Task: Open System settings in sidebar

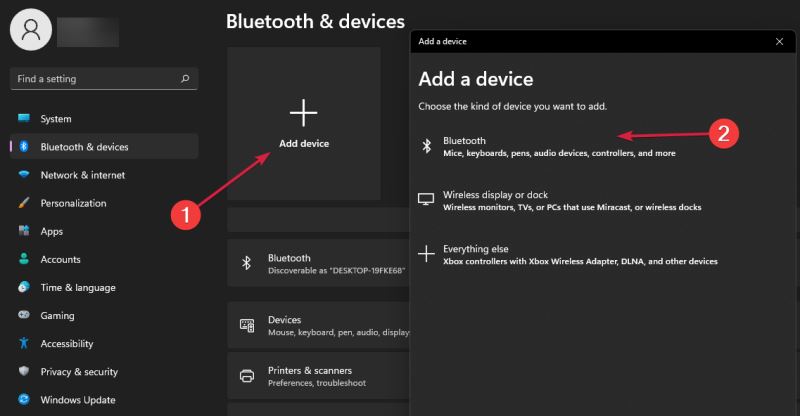Action: tap(56, 119)
